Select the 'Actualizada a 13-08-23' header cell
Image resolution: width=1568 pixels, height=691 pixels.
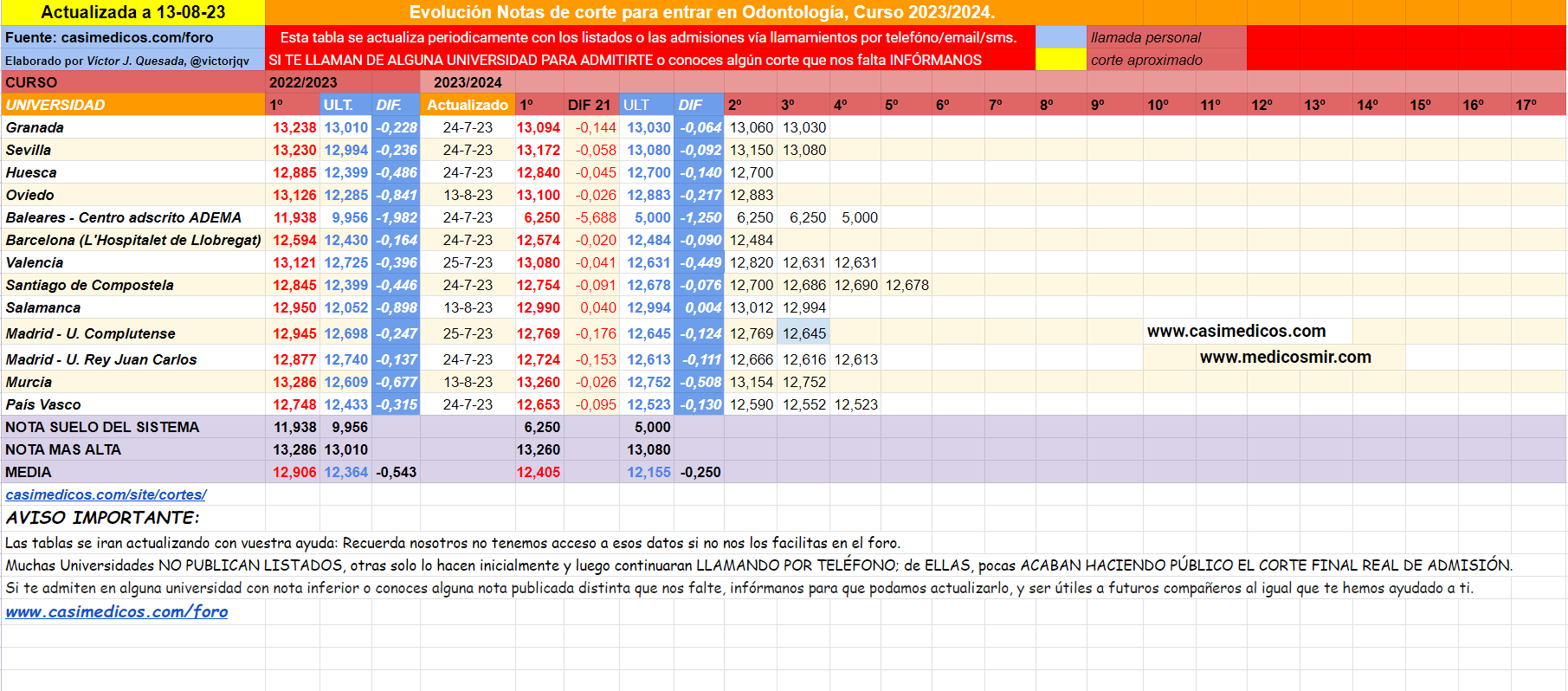[x=133, y=12]
